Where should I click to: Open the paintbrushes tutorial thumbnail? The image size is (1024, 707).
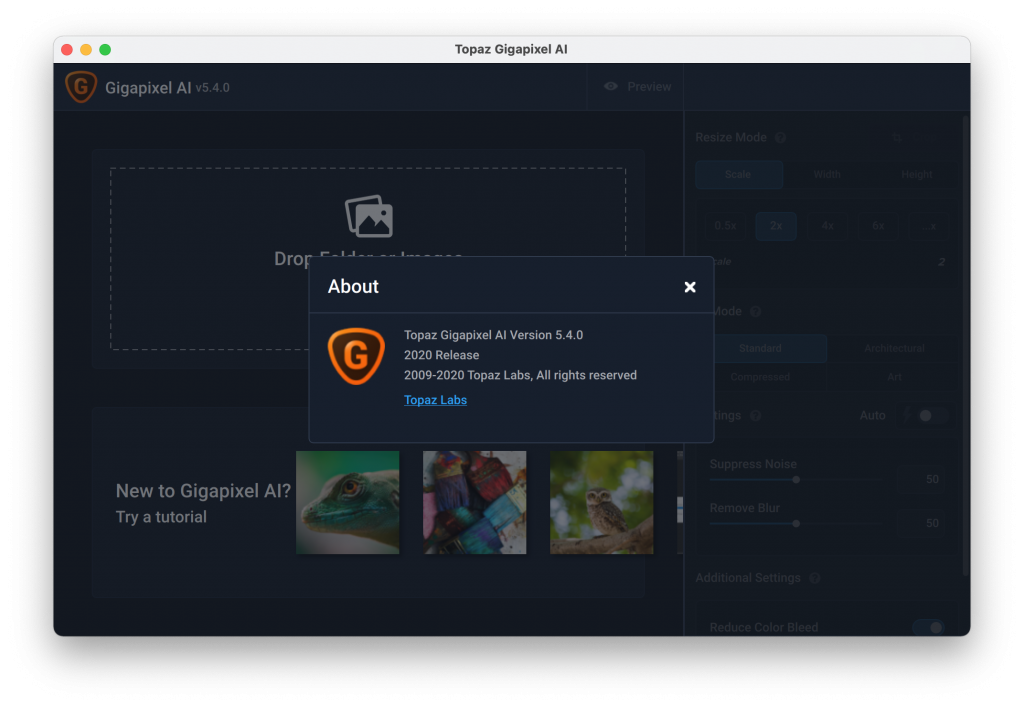pos(474,503)
